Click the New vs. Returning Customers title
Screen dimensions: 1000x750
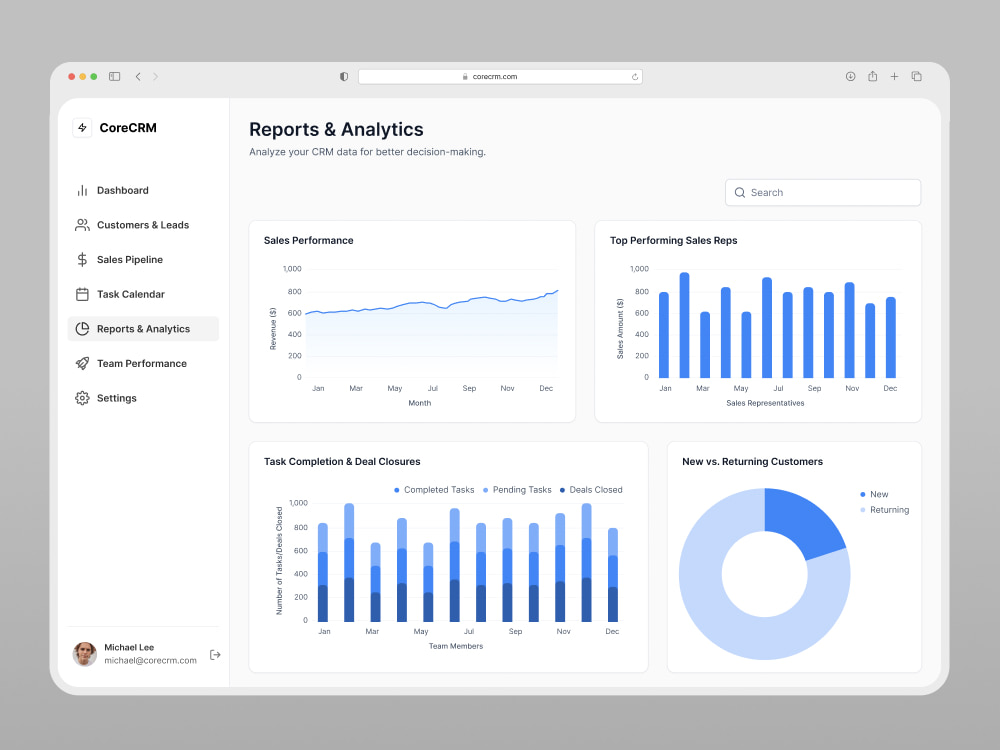coord(753,462)
